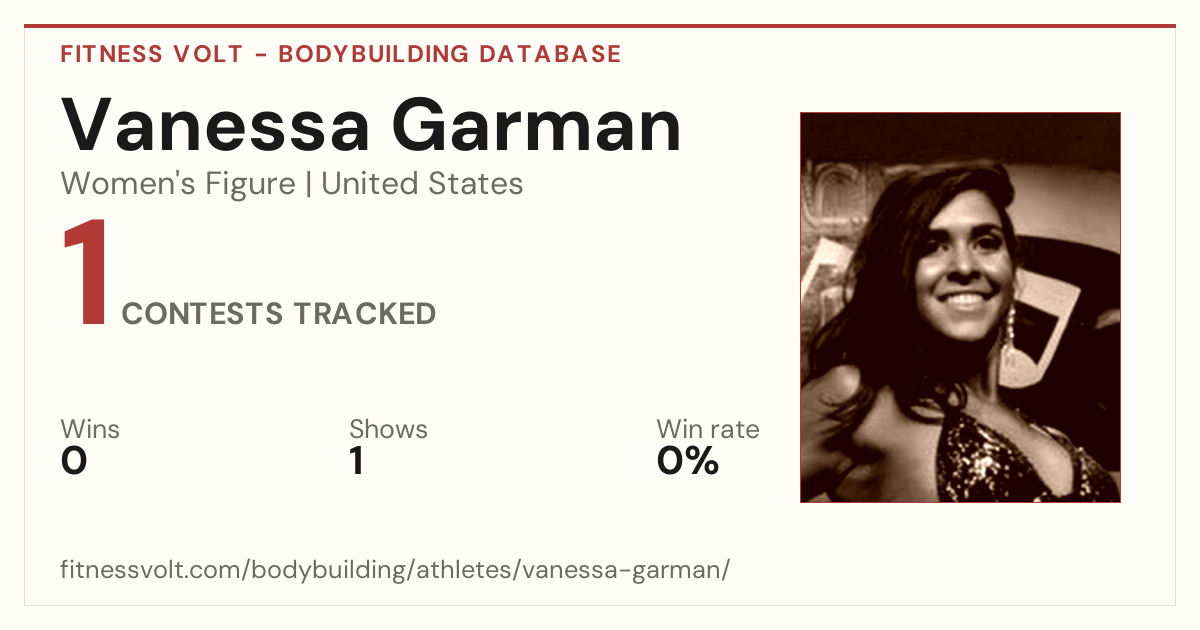
Task: Select the Women's Figure division text
Action: point(178,184)
